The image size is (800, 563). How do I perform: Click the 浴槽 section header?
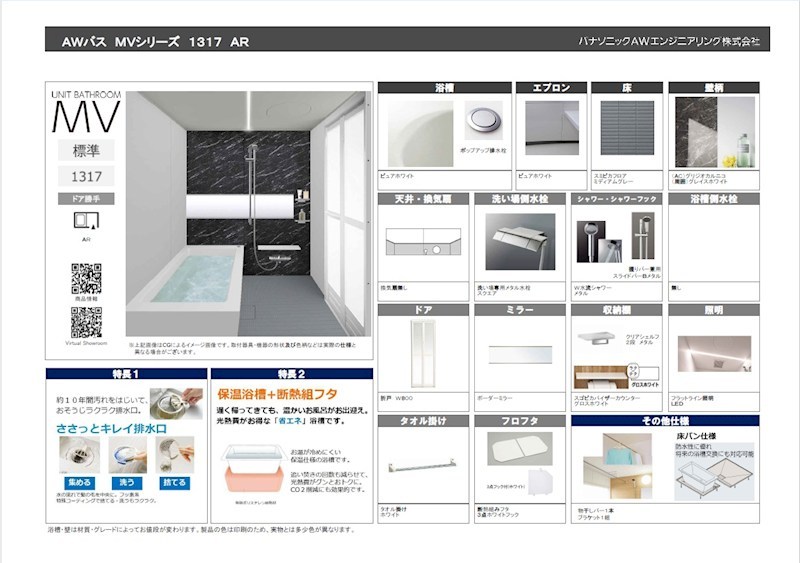click(444, 88)
